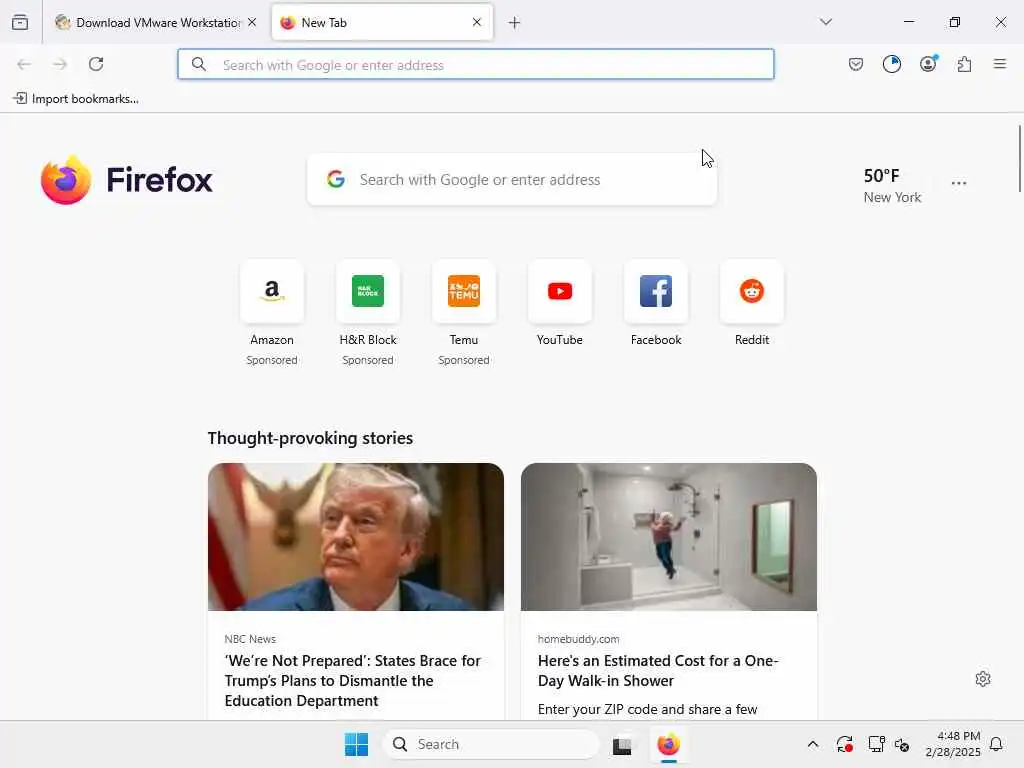This screenshot has height=768, width=1024.
Task: Open 'We're Not Prepared' NBC News headline
Action: pos(353,680)
